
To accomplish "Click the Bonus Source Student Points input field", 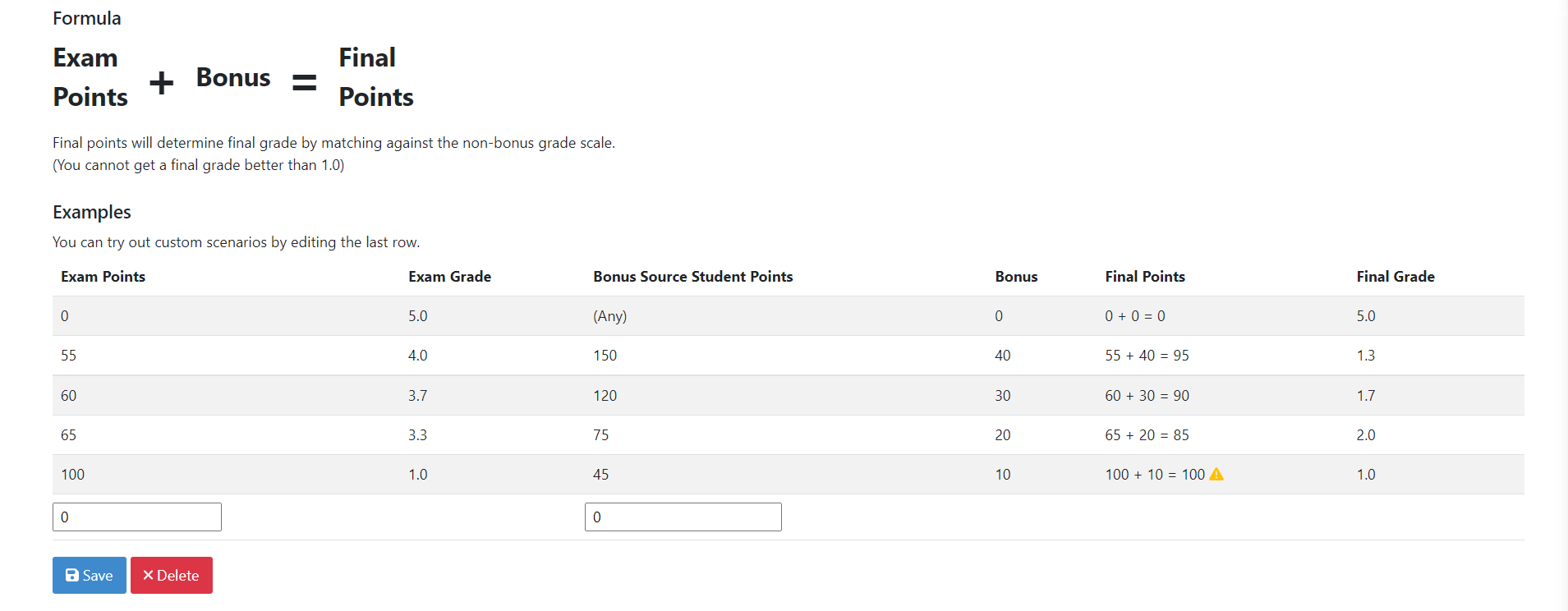I will (x=683, y=517).
